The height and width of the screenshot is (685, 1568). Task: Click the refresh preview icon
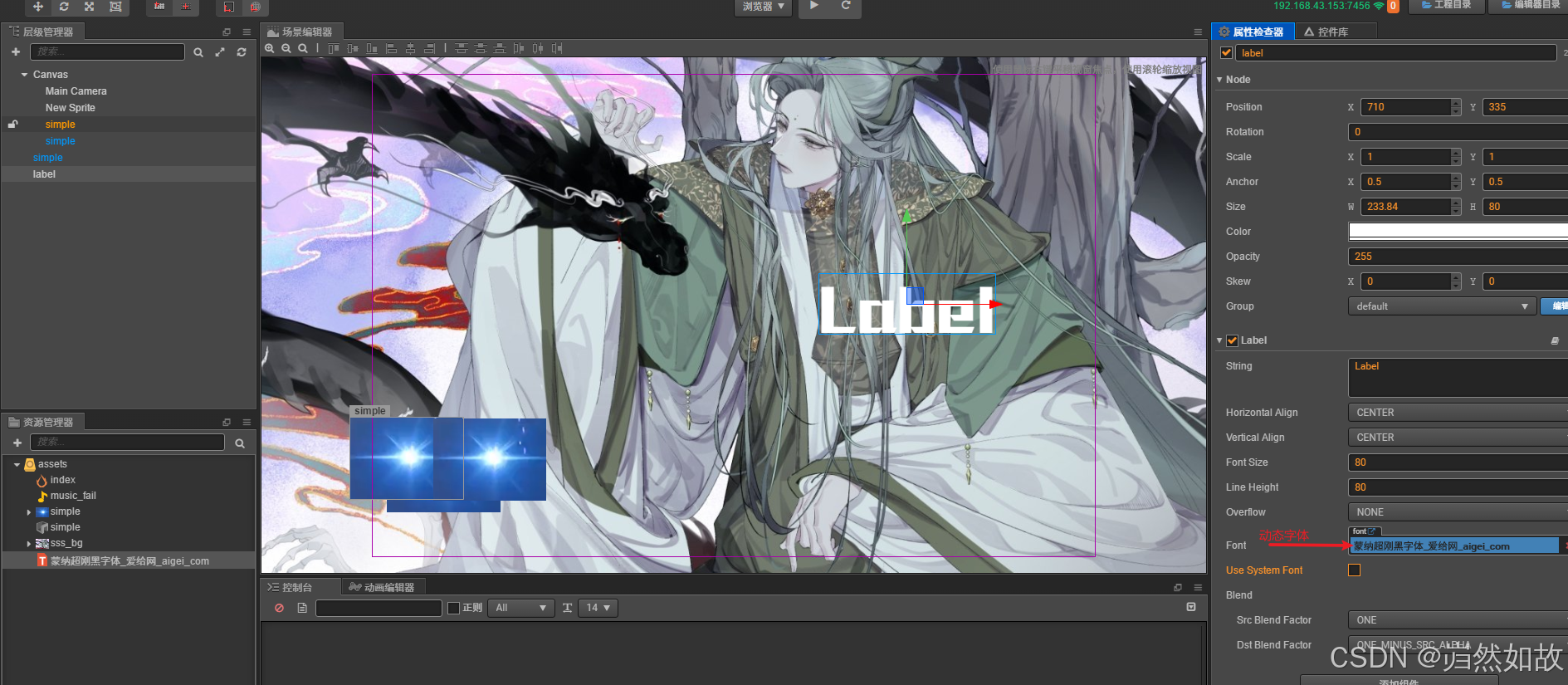click(x=846, y=6)
